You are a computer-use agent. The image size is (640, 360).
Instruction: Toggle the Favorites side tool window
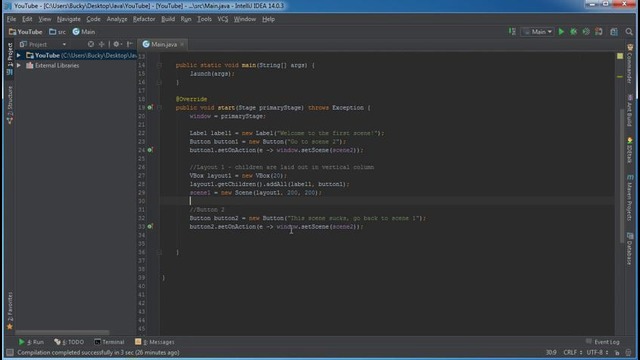(10, 310)
